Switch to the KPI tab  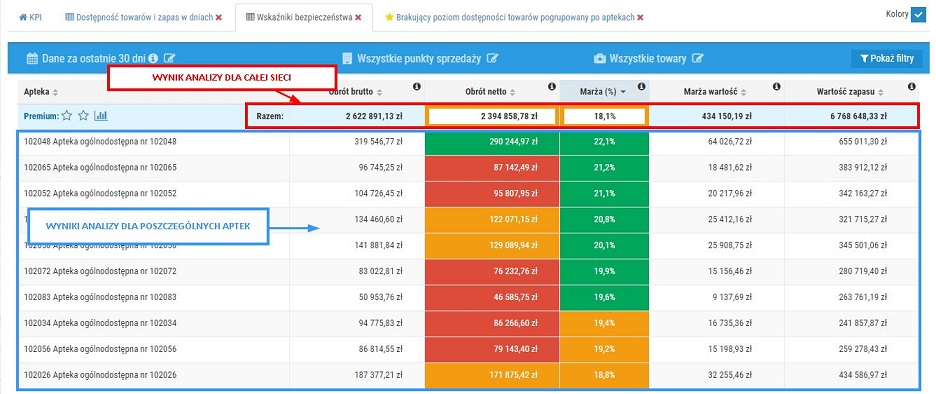pos(30,18)
